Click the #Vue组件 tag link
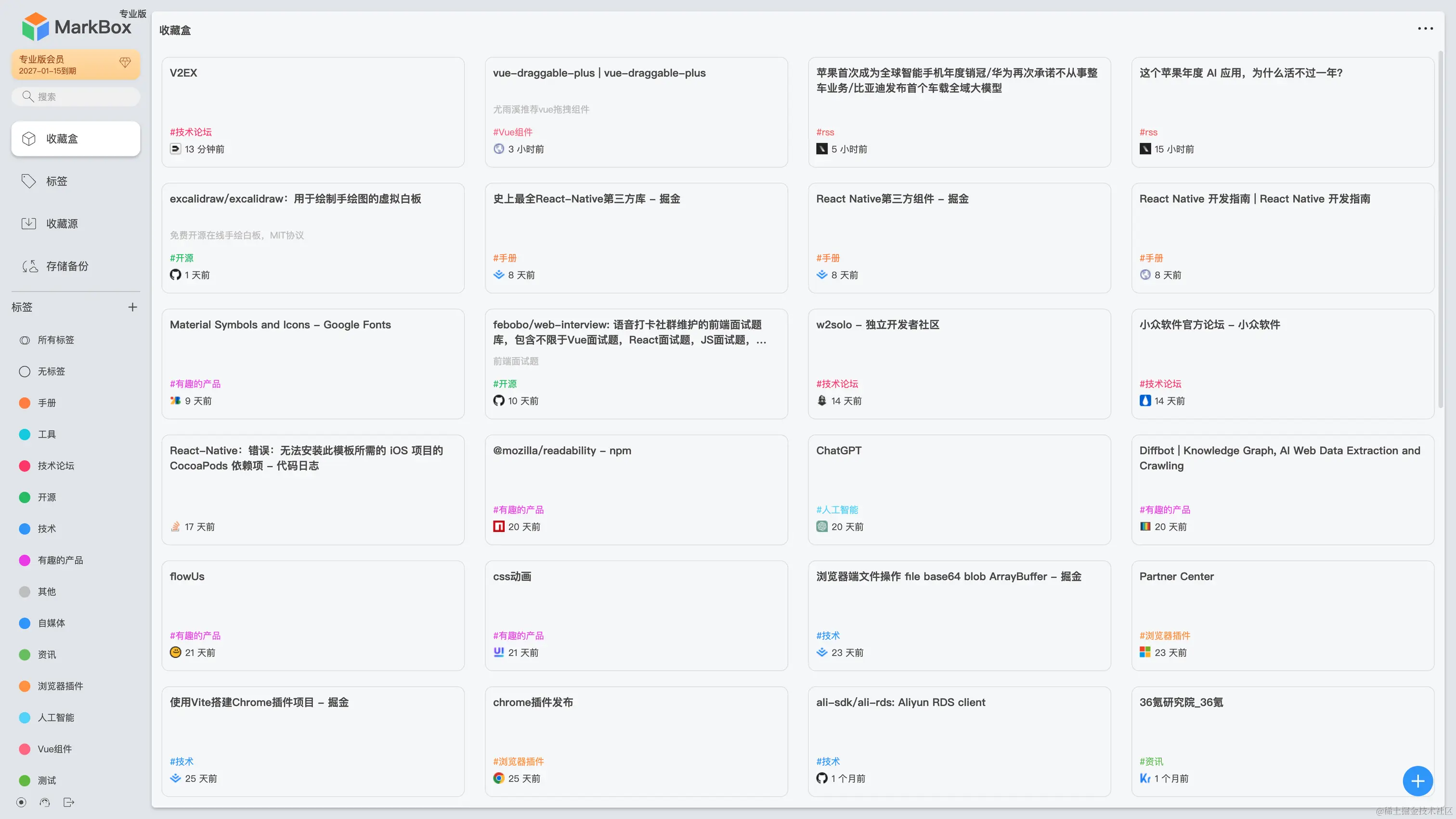The image size is (1456, 819). click(x=512, y=132)
